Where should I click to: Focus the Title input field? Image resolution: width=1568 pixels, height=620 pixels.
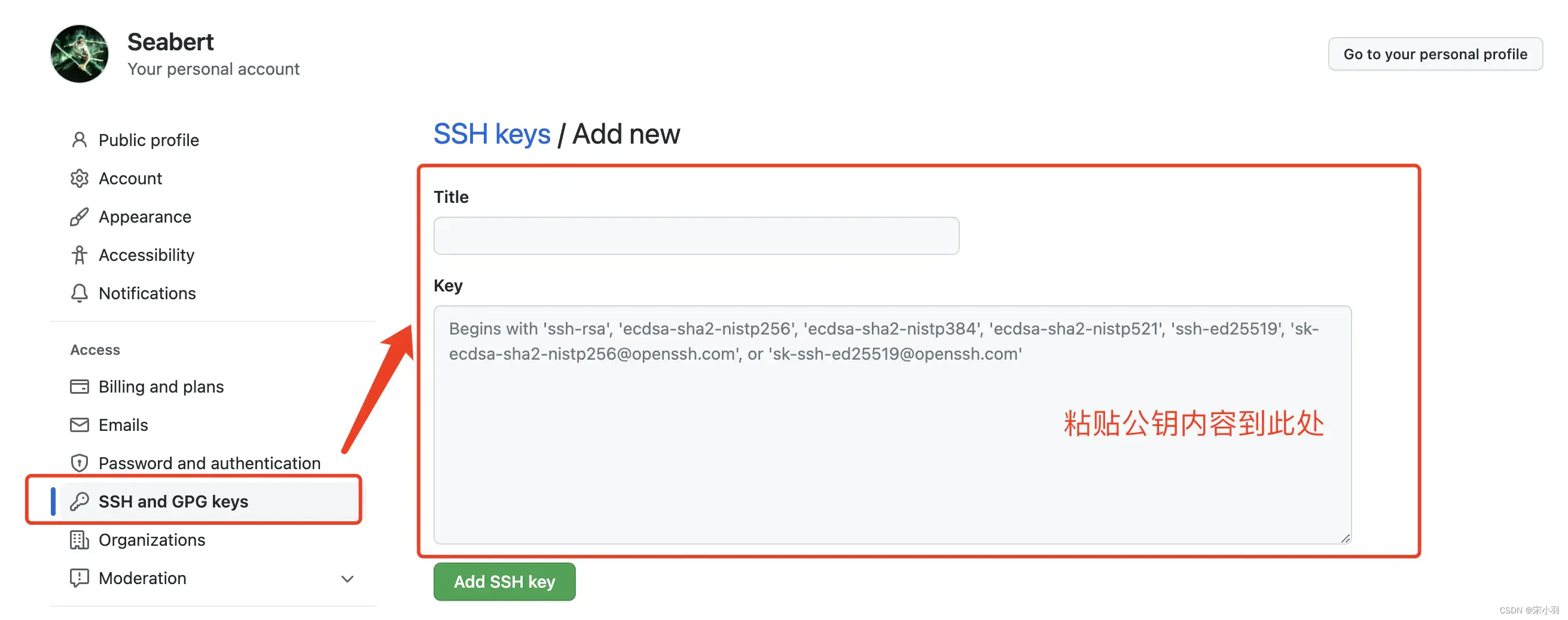pyautogui.click(x=695, y=236)
